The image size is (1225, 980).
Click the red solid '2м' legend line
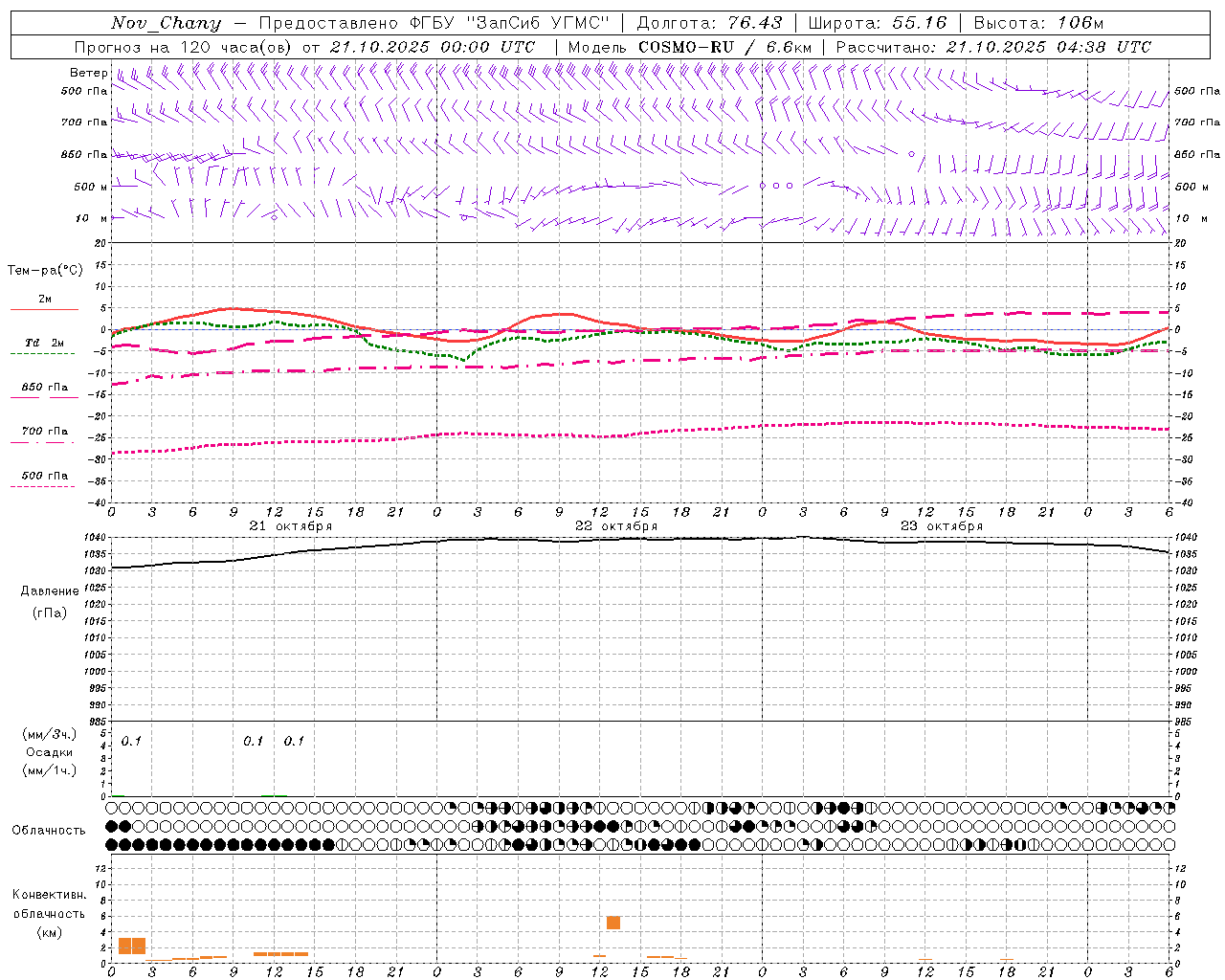coord(44,309)
